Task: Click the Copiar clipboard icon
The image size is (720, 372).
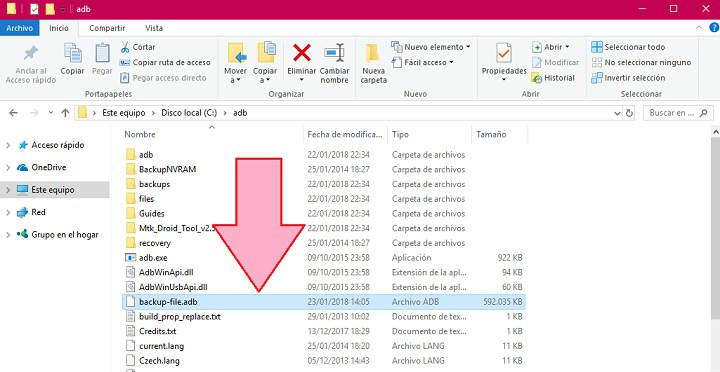Action: coord(73,54)
